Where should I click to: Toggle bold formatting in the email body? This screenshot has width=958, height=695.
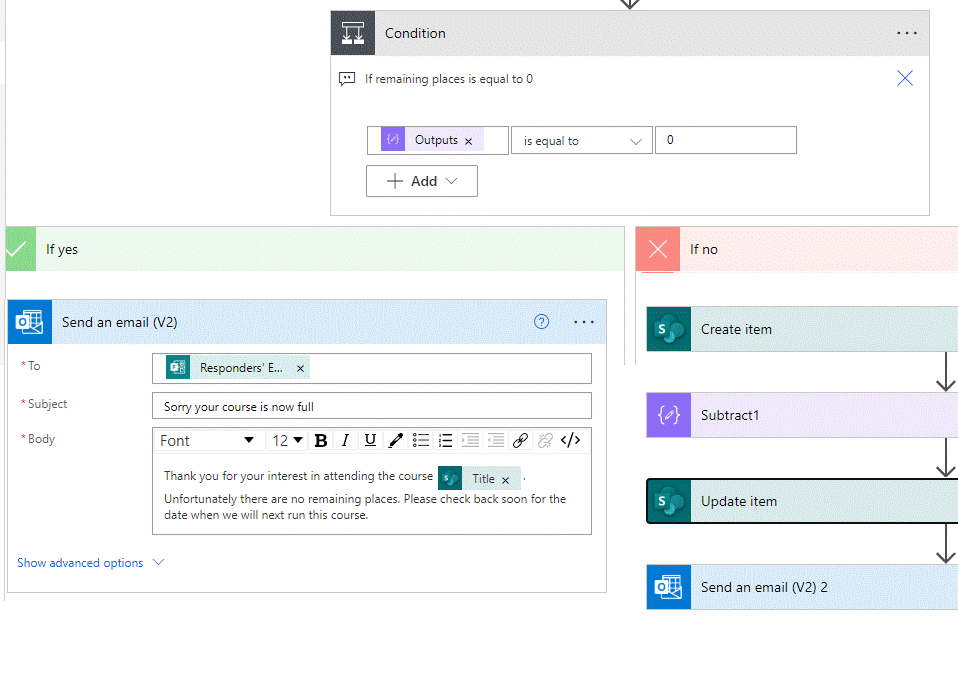click(321, 440)
